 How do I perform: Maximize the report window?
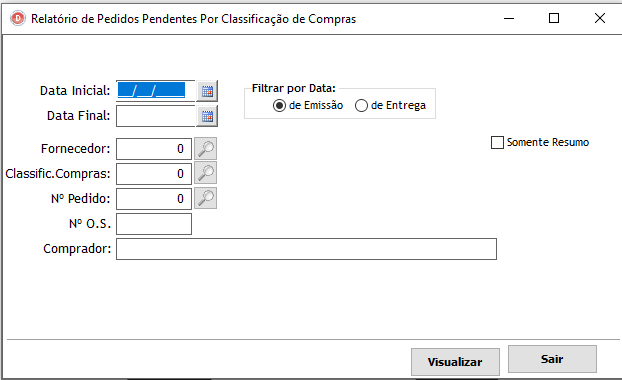point(554,18)
